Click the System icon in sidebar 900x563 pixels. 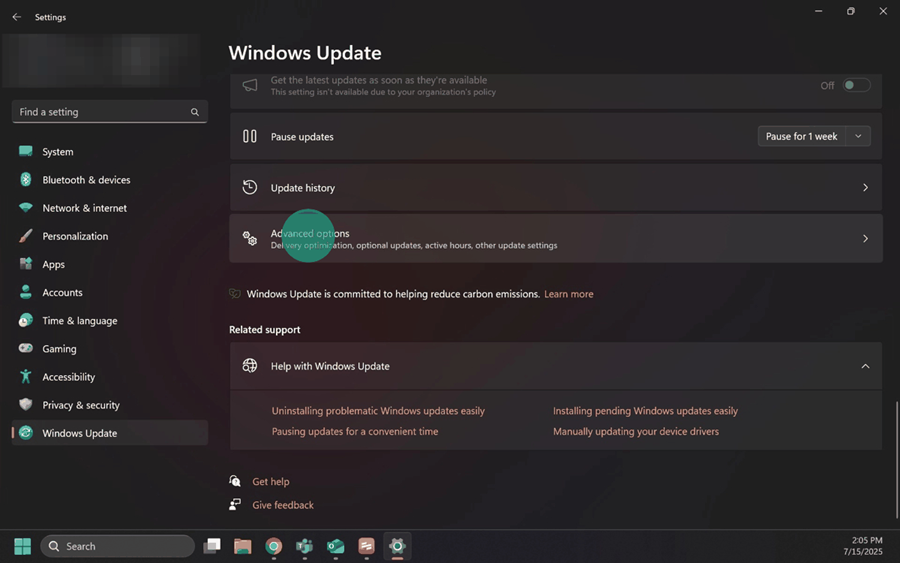[x=25, y=152]
